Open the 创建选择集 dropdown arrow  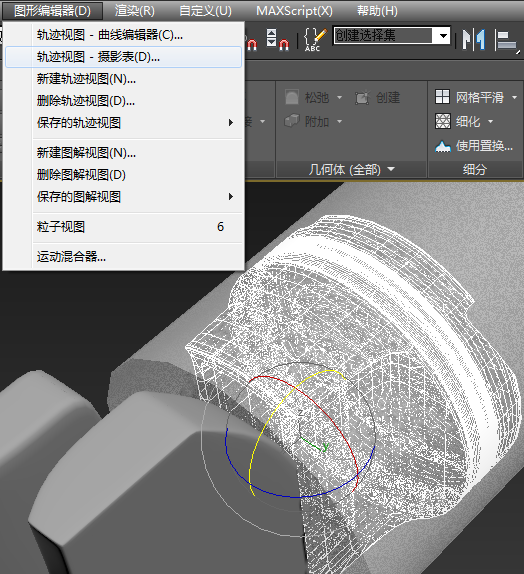443,36
